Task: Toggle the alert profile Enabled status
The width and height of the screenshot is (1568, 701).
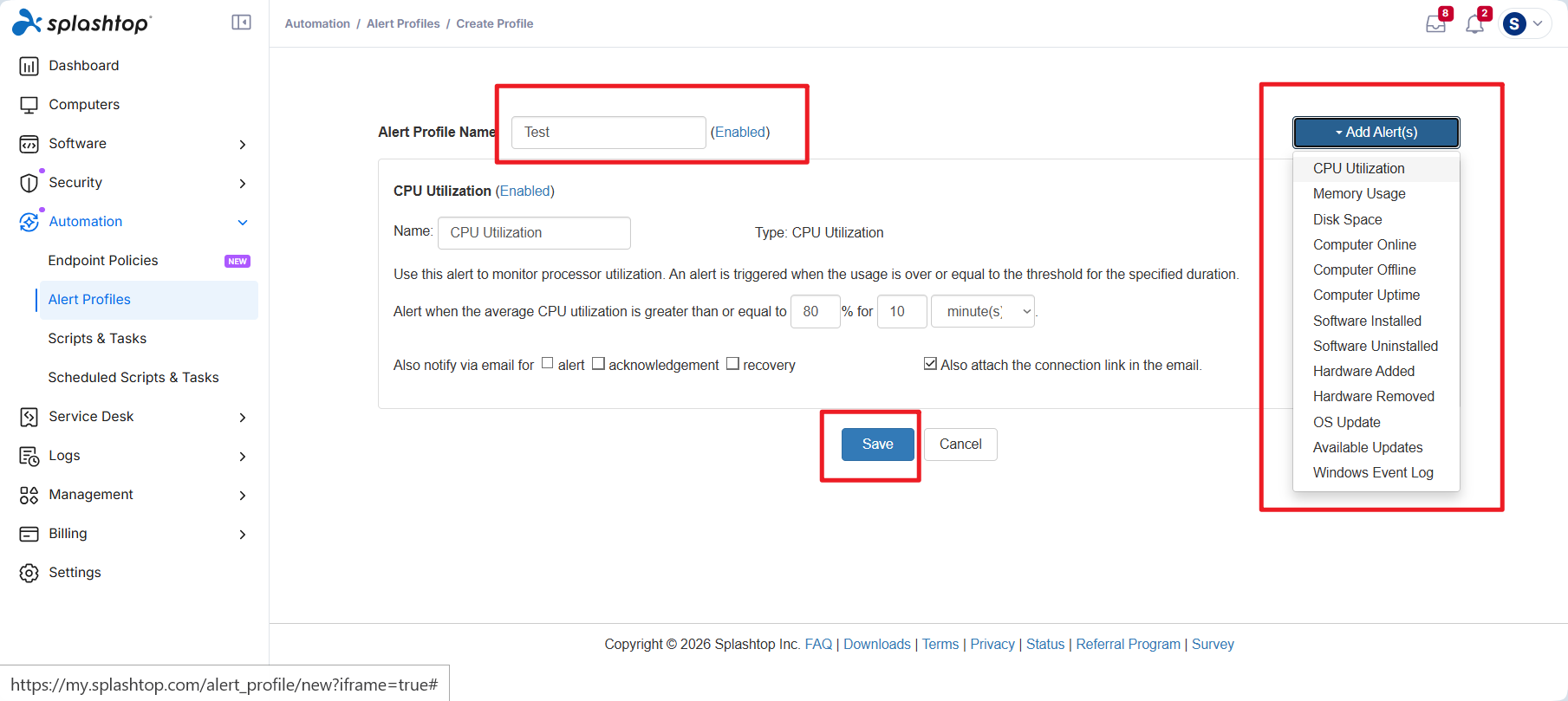Action: click(740, 132)
